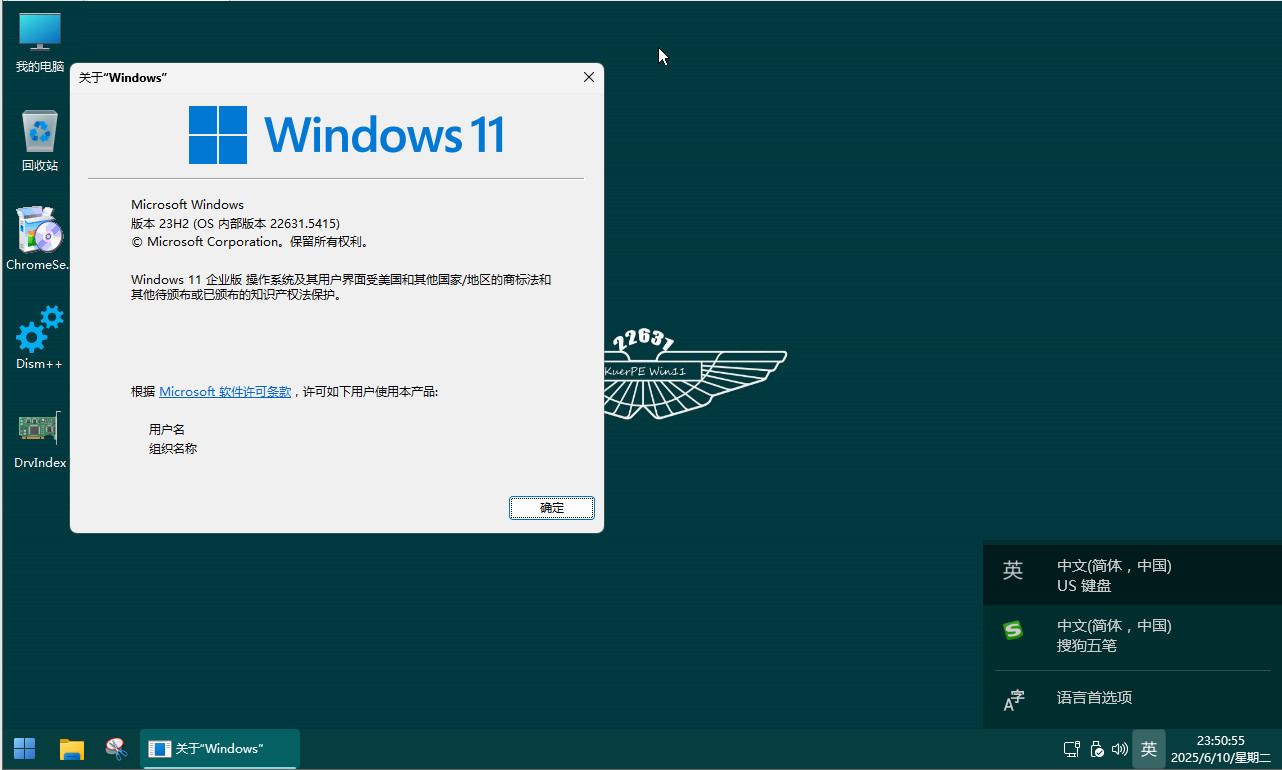The image size is (1282, 770).
Task: Click the © Microsoft Corporation copyright line
Action: (250, 242)
